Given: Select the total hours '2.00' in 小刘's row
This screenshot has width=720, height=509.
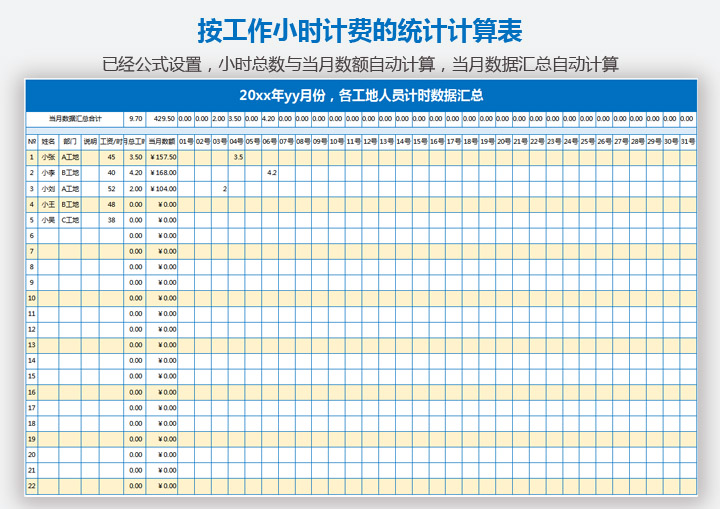Looking at the screenshot, I should pos(135,189).
